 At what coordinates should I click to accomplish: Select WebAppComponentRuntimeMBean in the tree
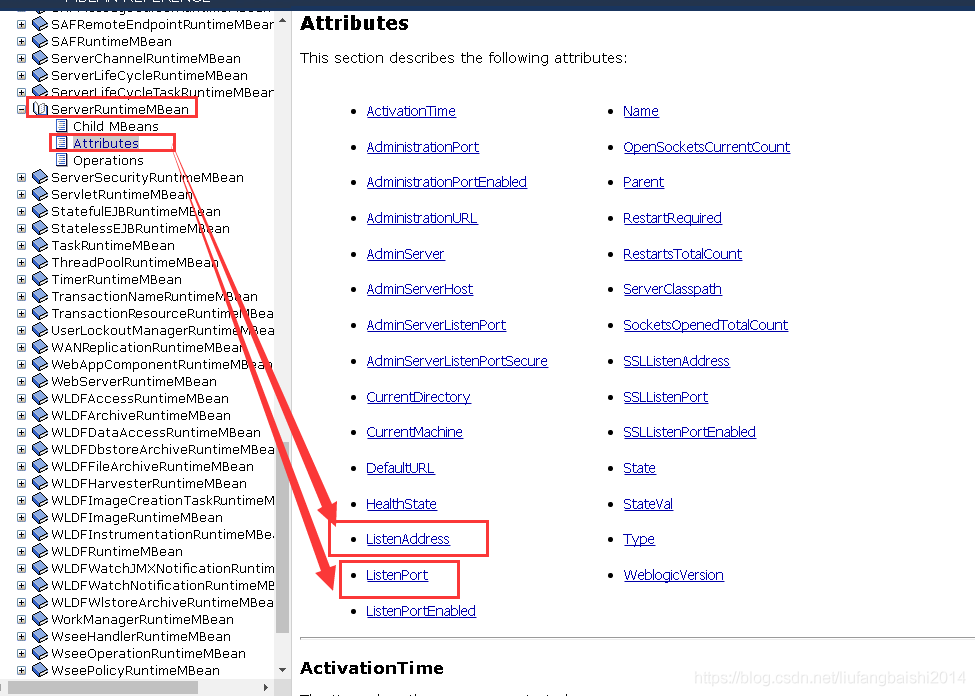[162, 364]
